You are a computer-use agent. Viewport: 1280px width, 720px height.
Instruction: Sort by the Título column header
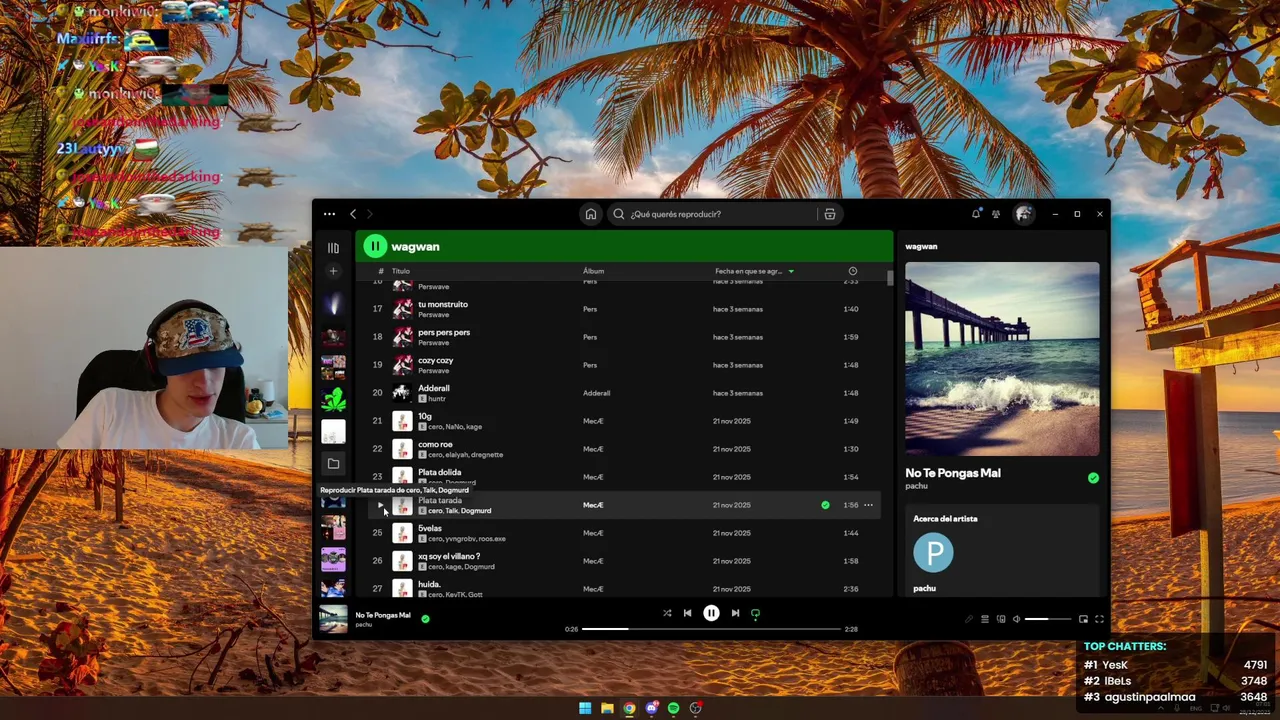coord(401,271)
